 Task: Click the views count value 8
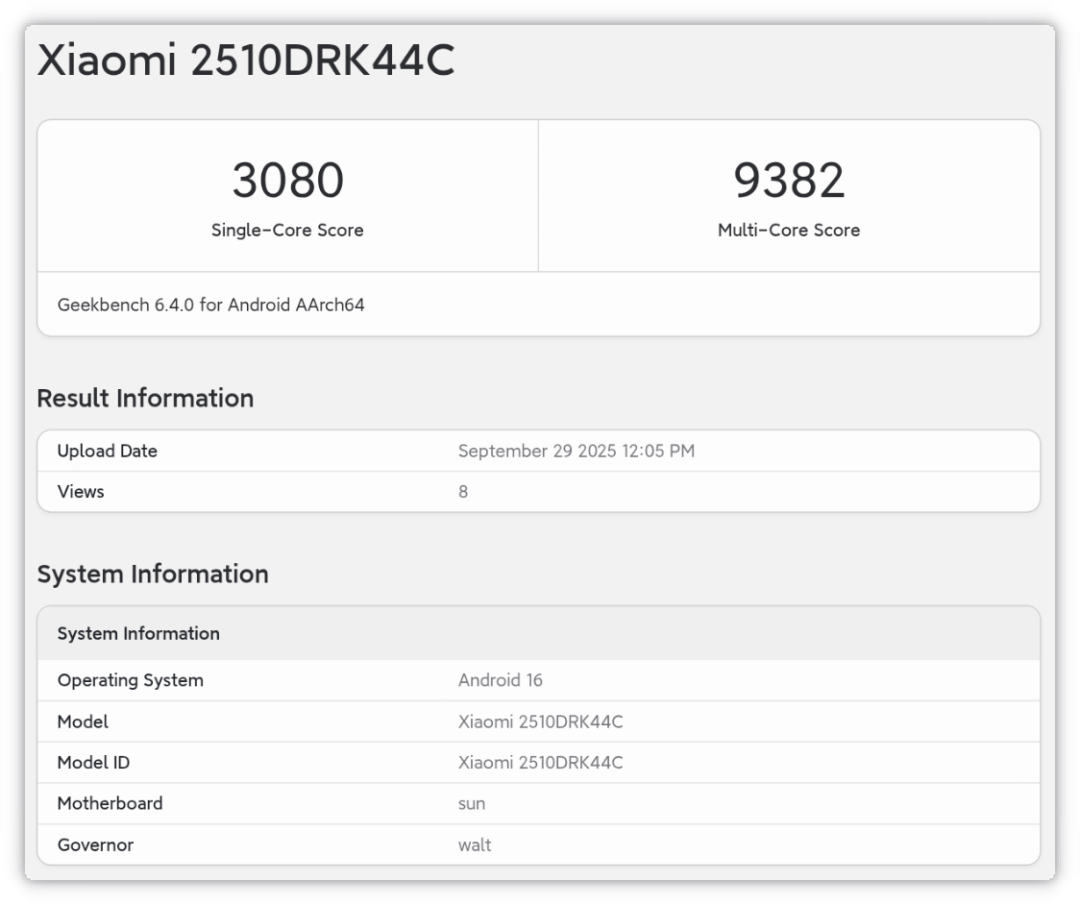463,492
